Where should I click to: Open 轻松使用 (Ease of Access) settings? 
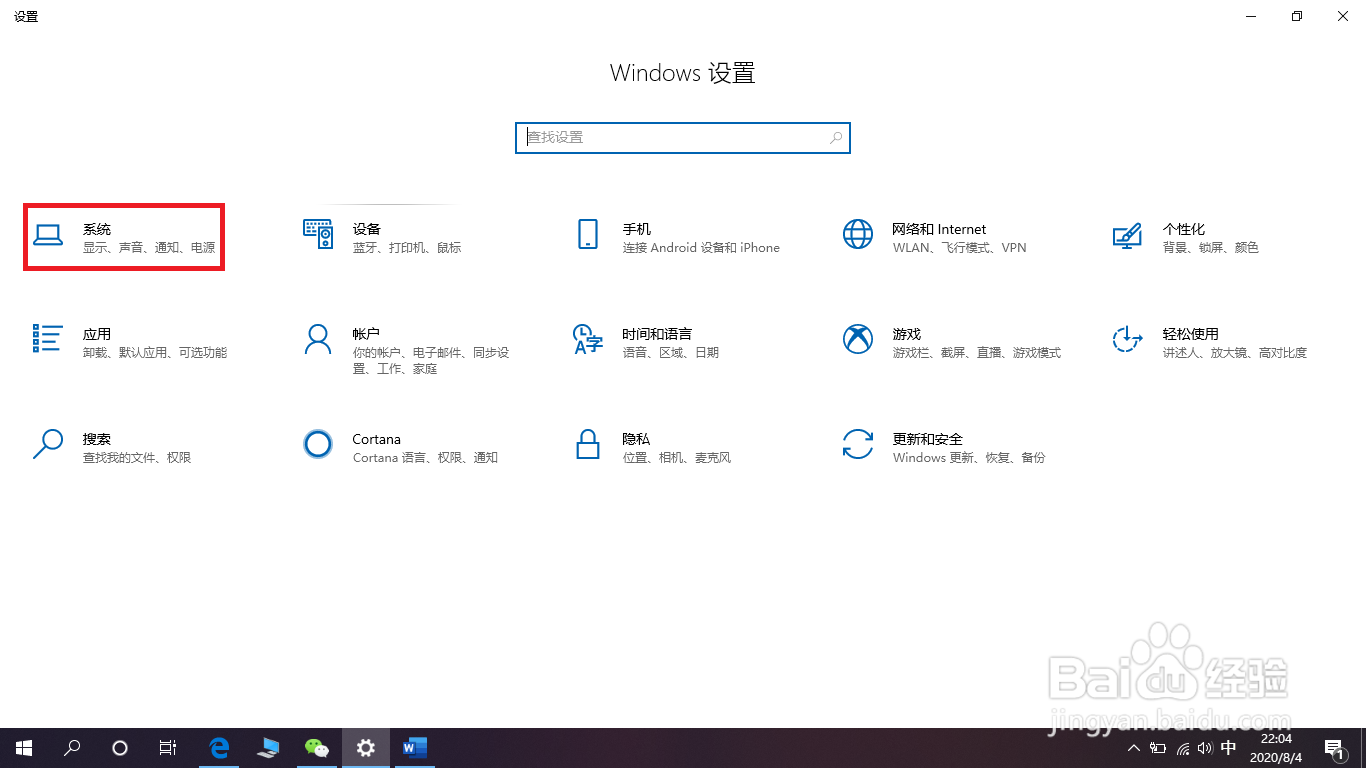coord(1209,342)
